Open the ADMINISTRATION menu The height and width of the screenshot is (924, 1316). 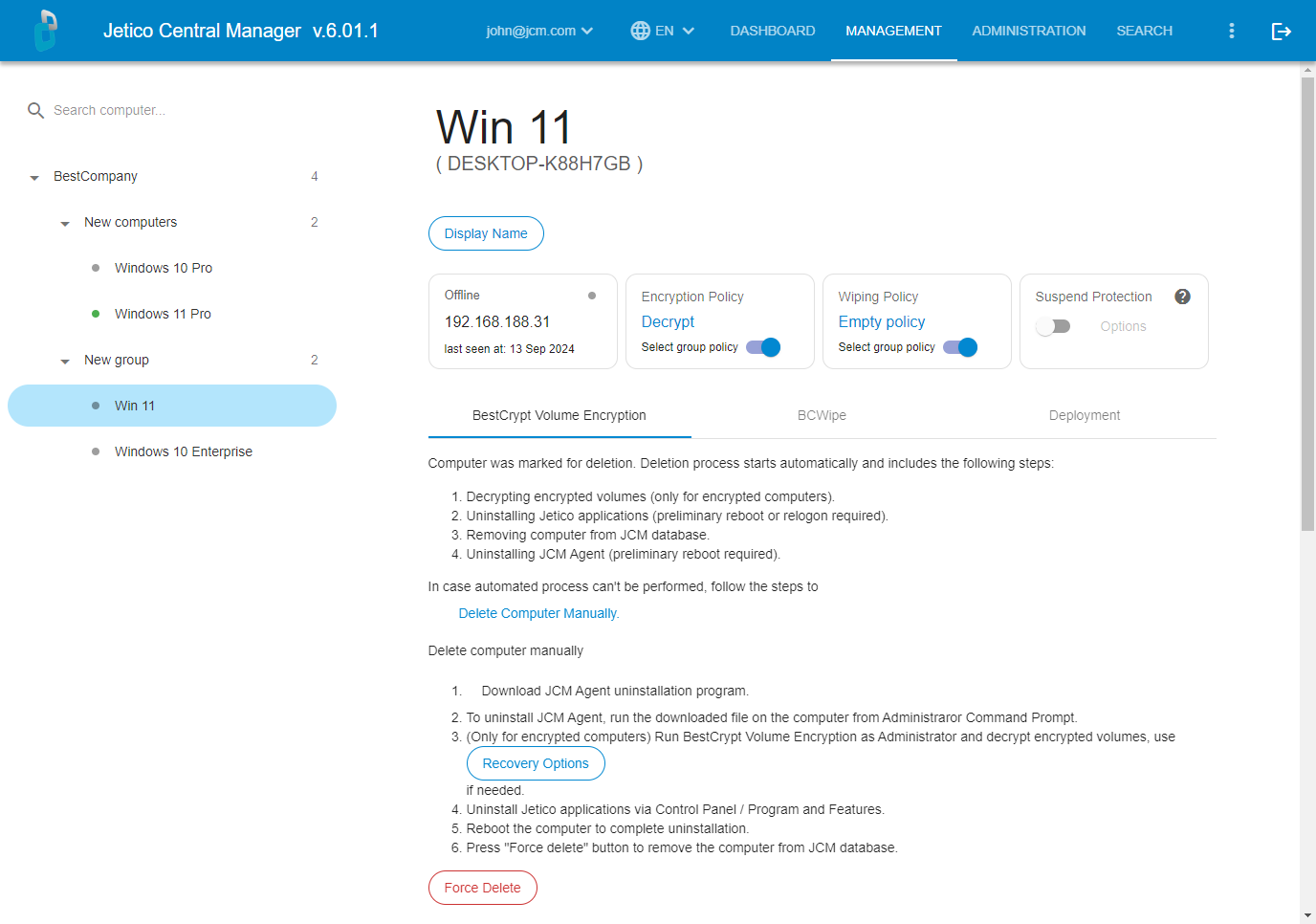coord(1029,31)
